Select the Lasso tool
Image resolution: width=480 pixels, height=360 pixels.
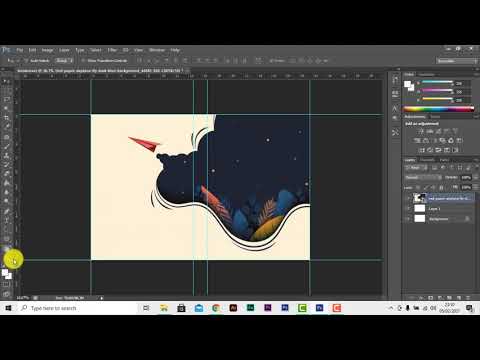click(6, 99)
